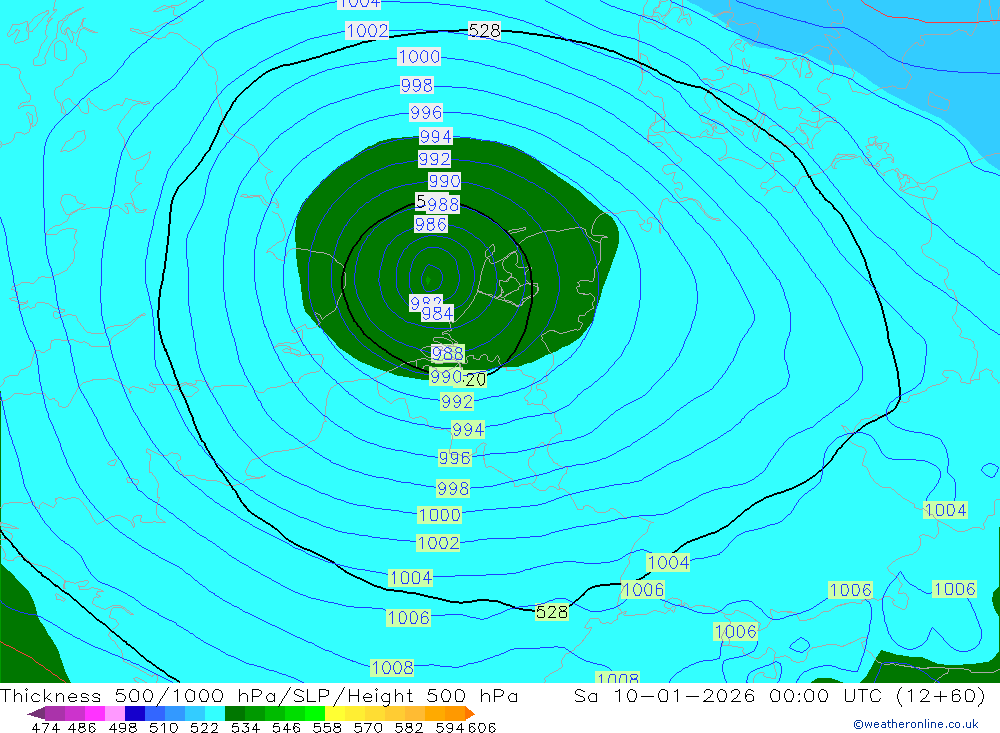Click the green-background 992 isobar label
1000x733 pixels.
[x=457, y=402]
